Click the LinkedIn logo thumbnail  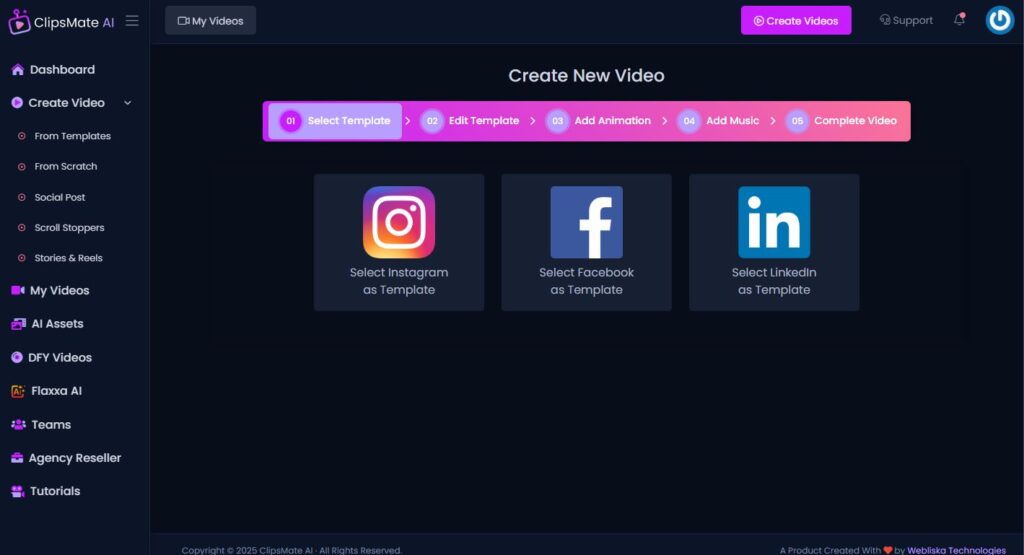774,222
